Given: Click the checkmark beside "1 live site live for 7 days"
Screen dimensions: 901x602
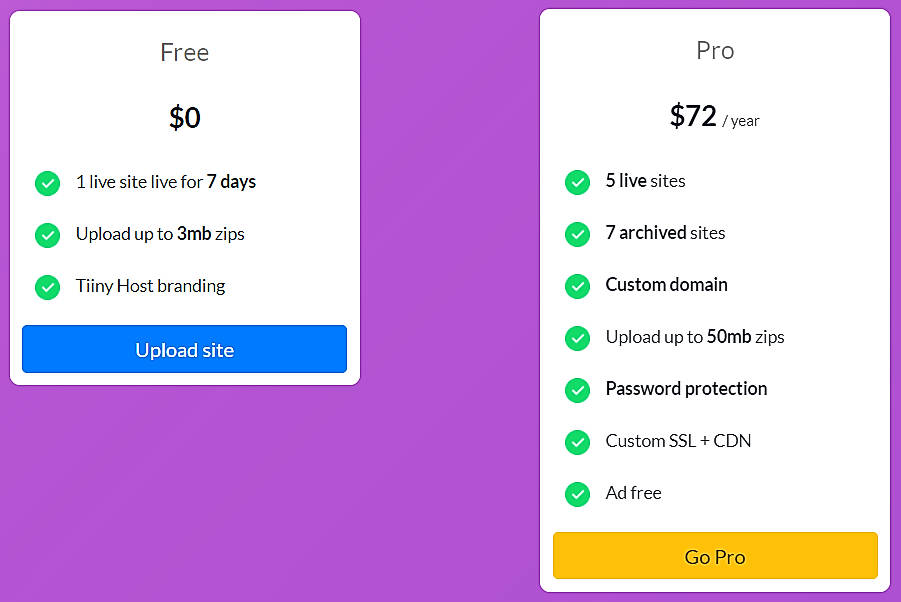Looking at the screenshot, I should point(47,184).
